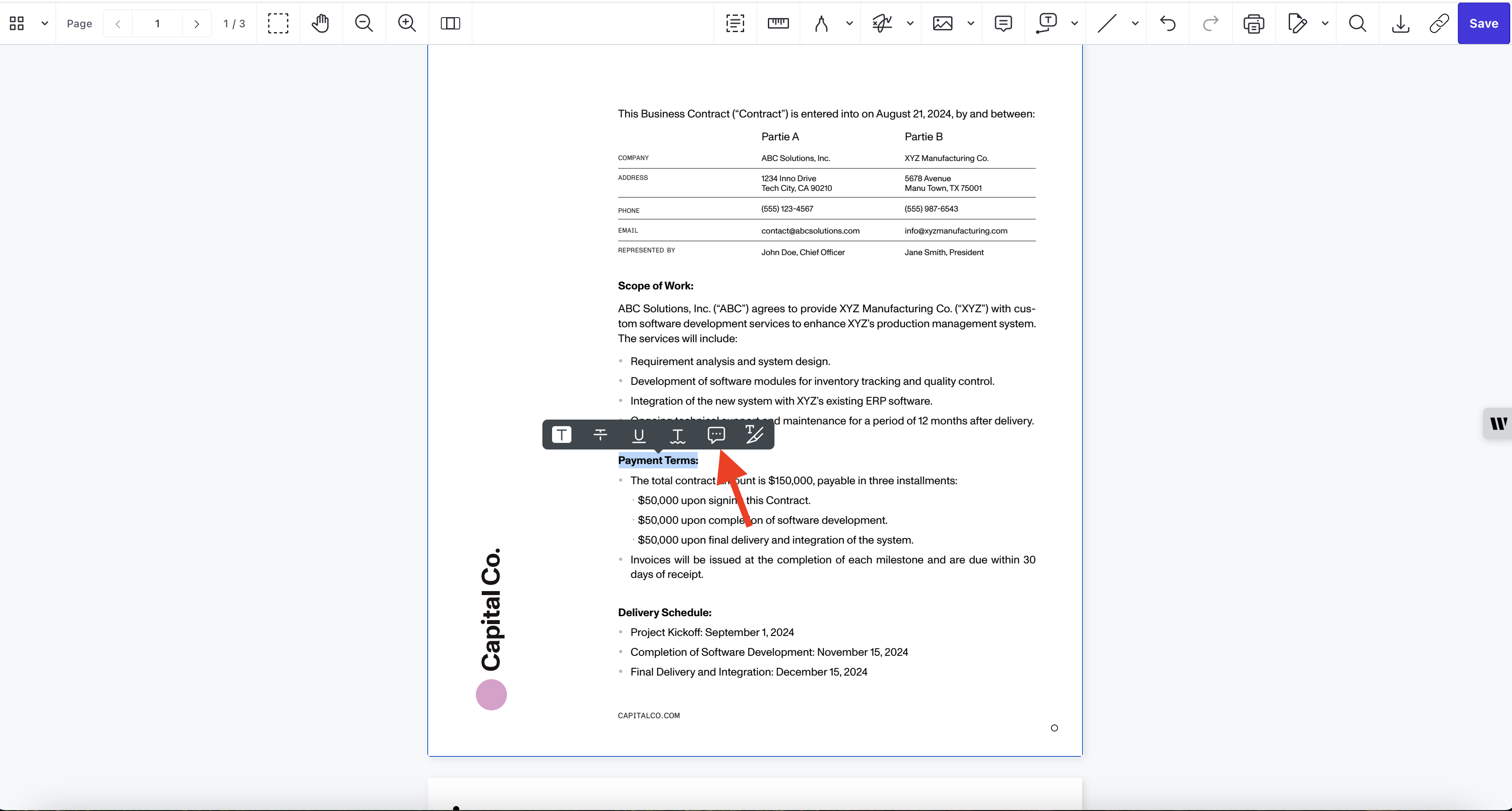Click the page number input field
Screen dimensions: 1512x811
pyautogui.click(x=157, y=23)
